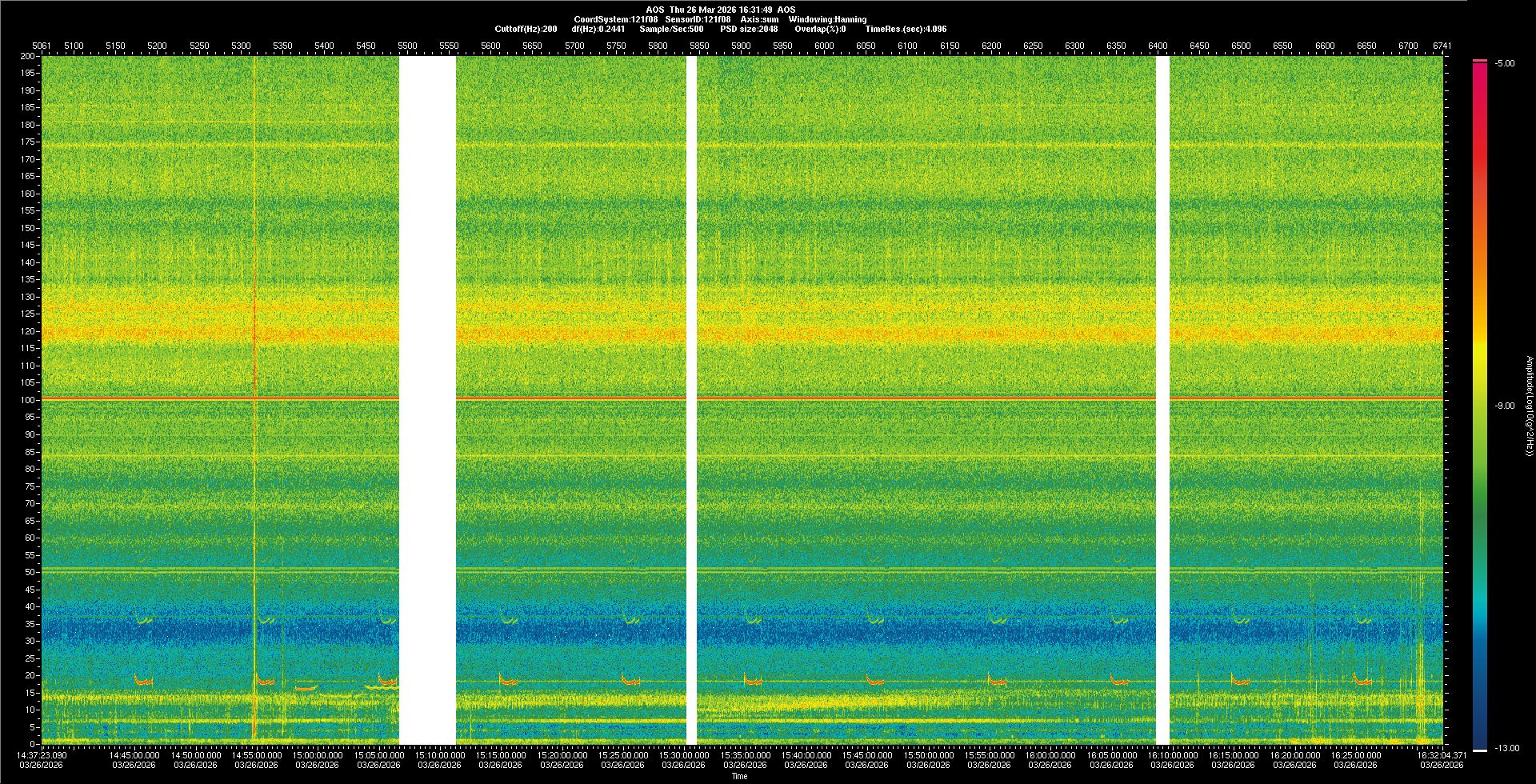Select the -13.00 marker below the colorbar
This screenshot has width=1536, height=784.
pos(1506,749)
